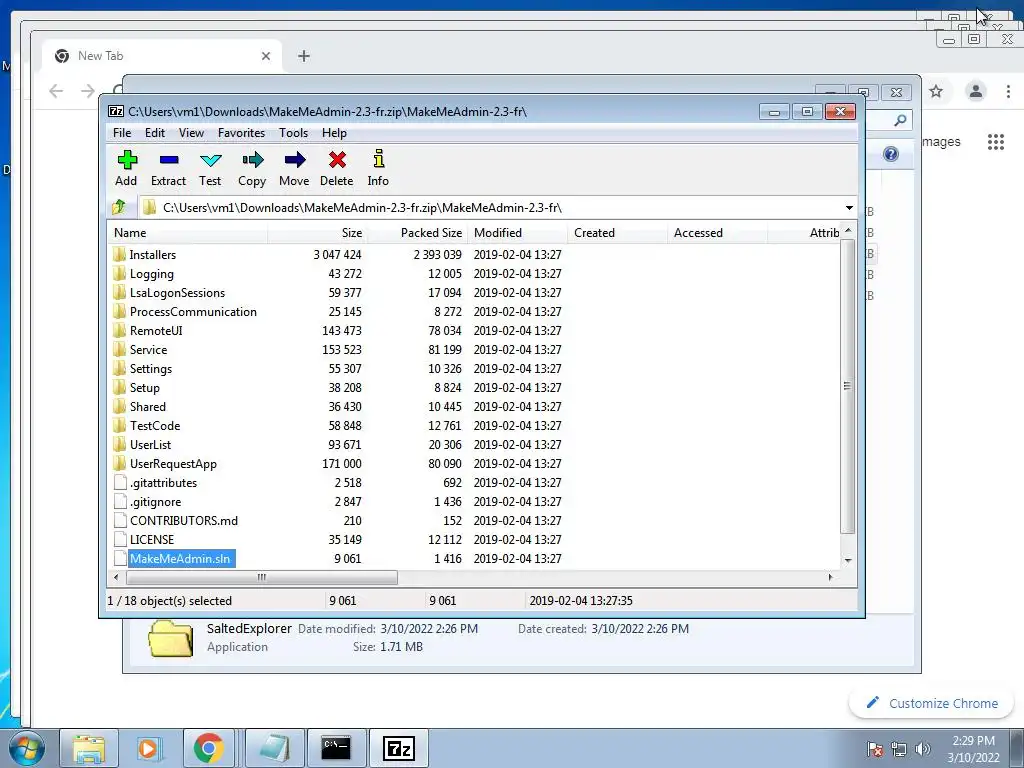
Task: Click Explorer window blue help icon
Action: pos(891,154)
